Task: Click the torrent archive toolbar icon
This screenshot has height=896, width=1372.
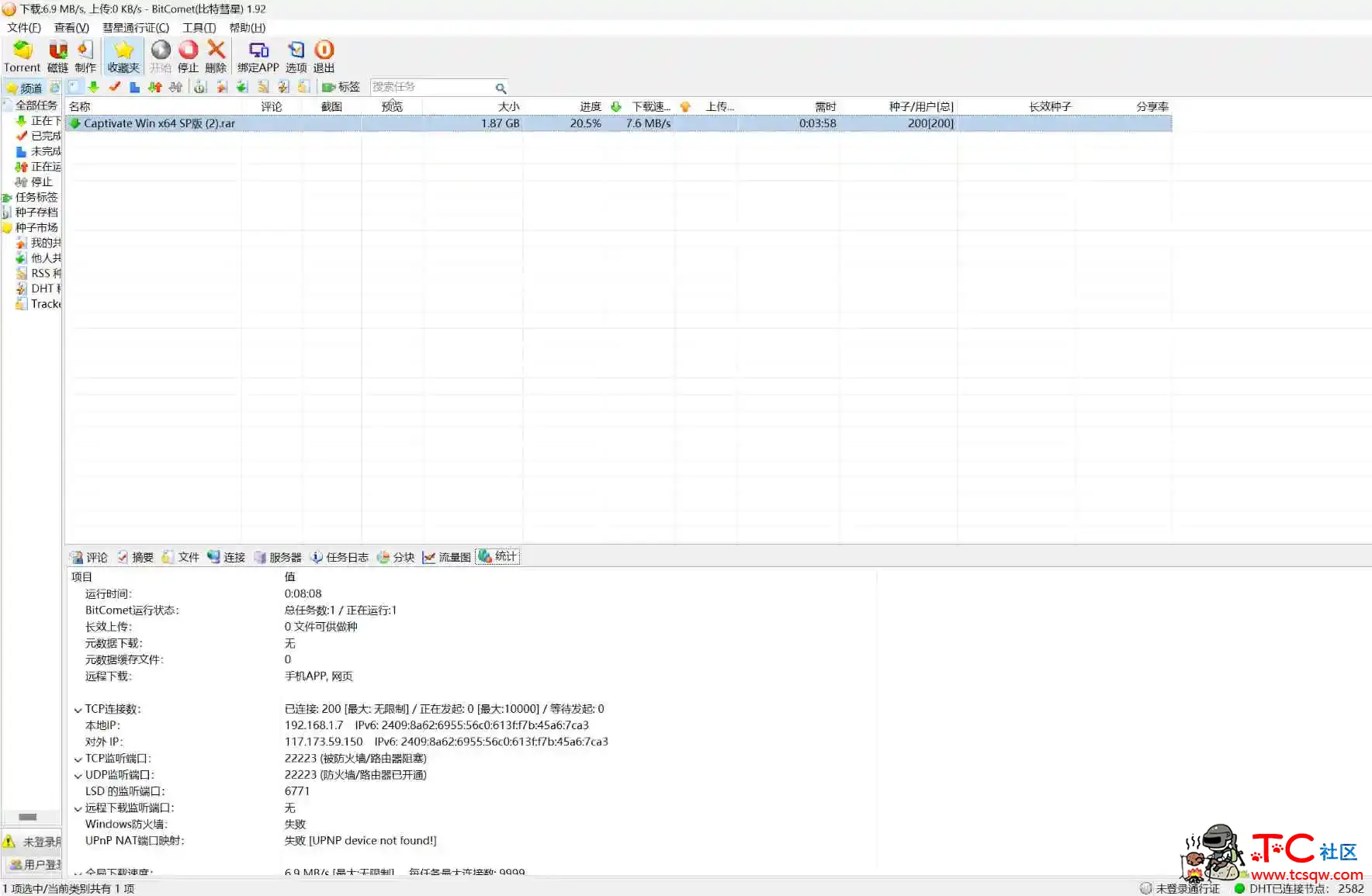Action: pyautogui.click(x=200, y=87)
